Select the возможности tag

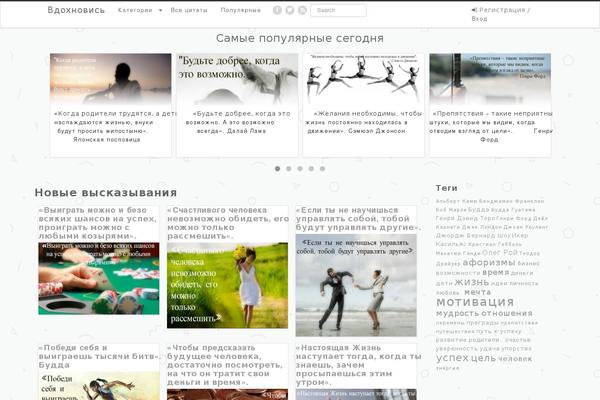click(458, 273)
